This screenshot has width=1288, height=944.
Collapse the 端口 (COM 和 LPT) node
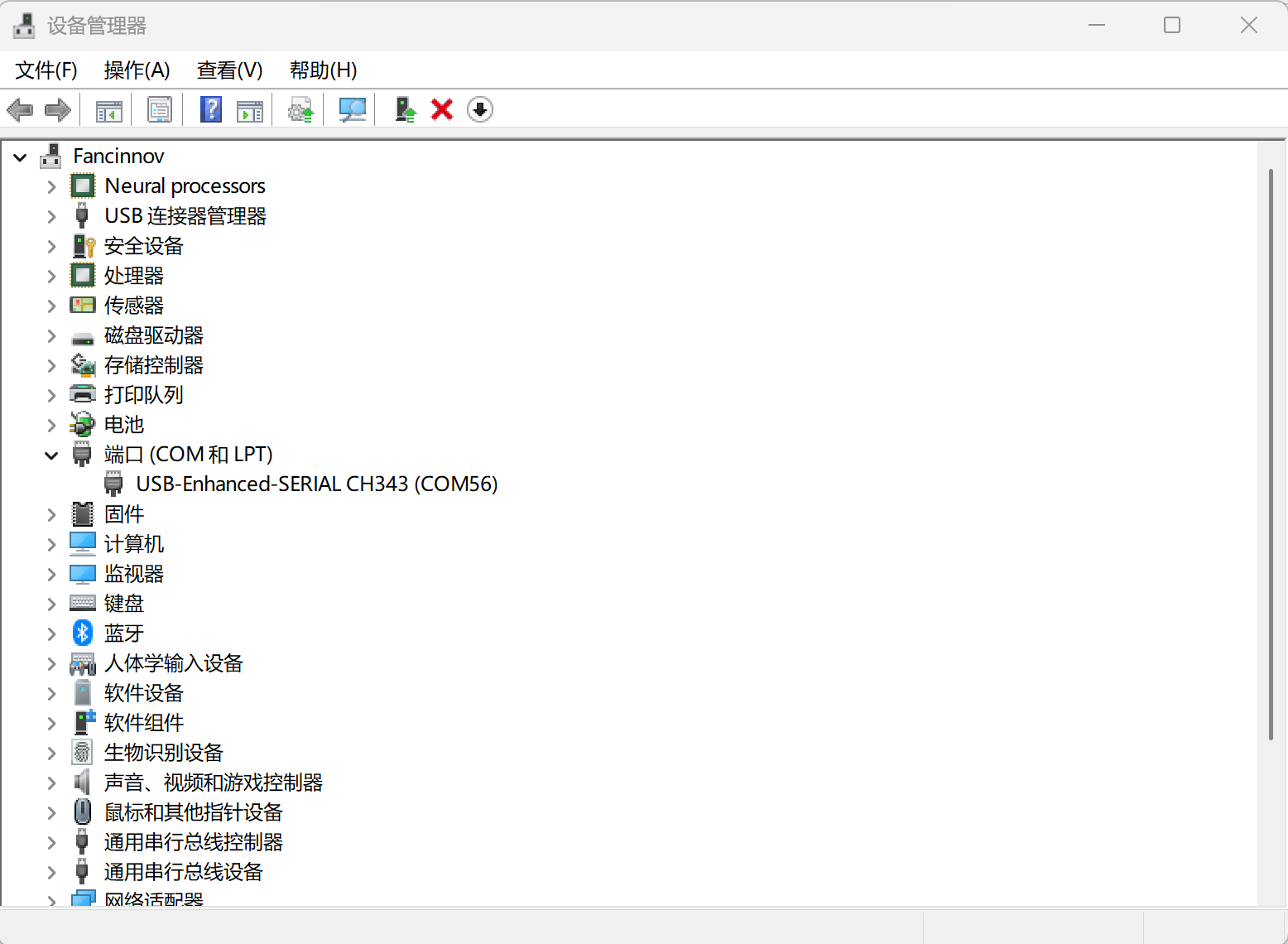pos(51,455)
